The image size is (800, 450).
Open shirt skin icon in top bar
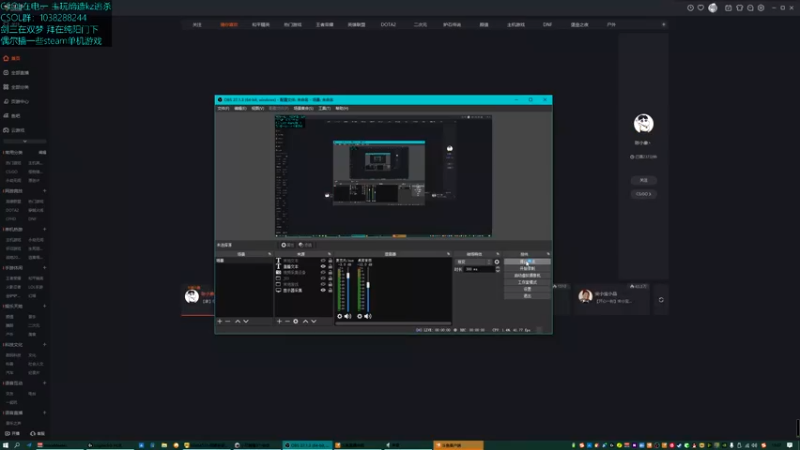(x=739, y=8)
